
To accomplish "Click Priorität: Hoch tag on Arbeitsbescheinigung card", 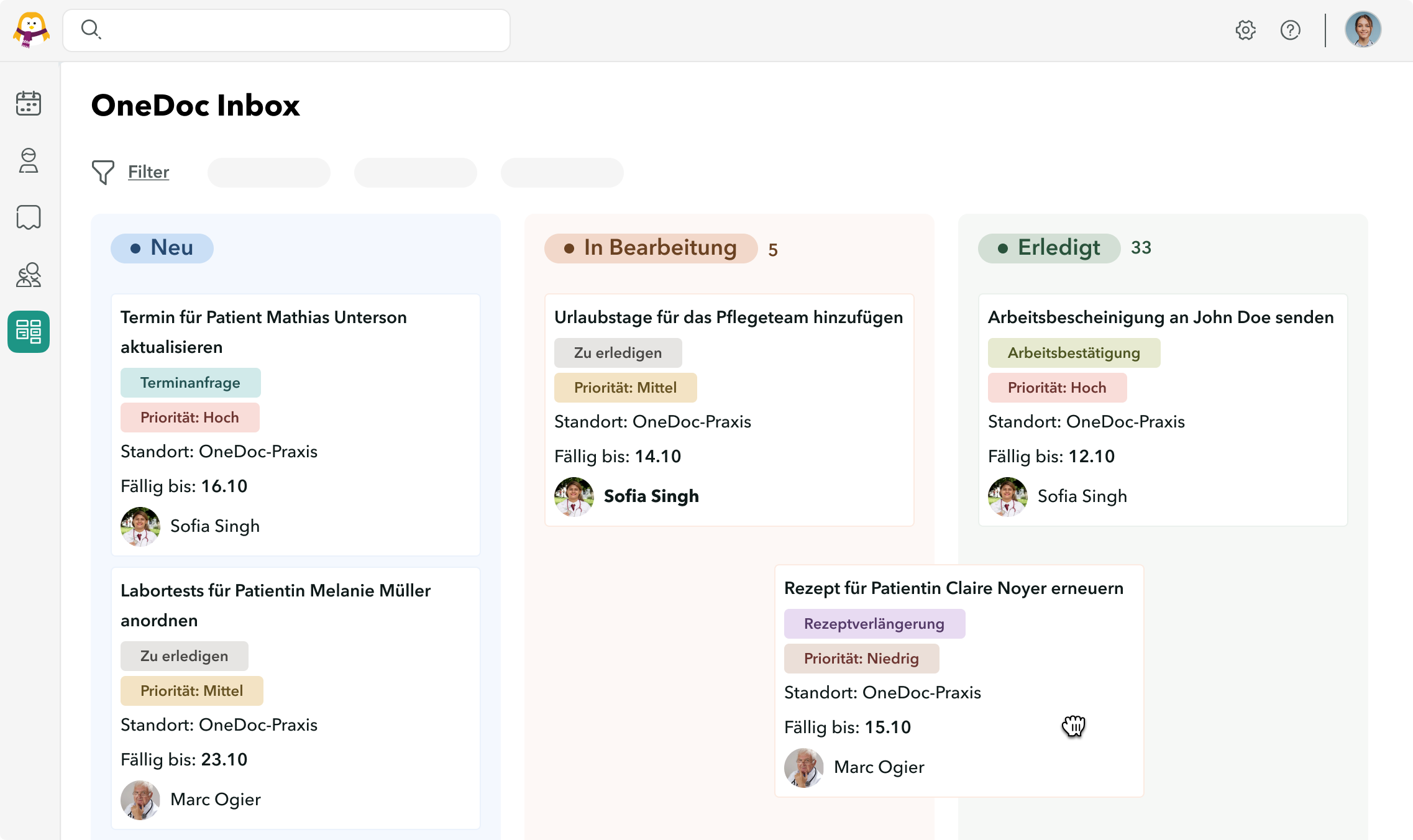I will (x=1058, y=388).
